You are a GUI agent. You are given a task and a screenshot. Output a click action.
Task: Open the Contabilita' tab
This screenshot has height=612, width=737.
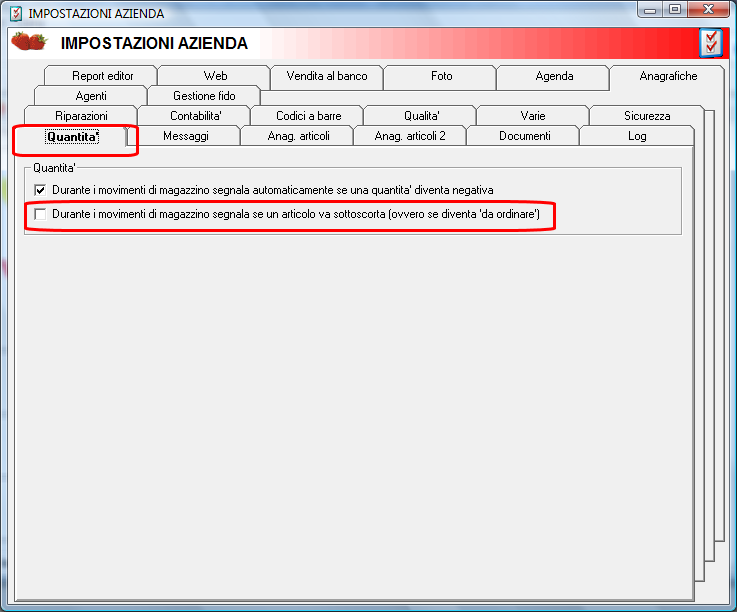195,116
